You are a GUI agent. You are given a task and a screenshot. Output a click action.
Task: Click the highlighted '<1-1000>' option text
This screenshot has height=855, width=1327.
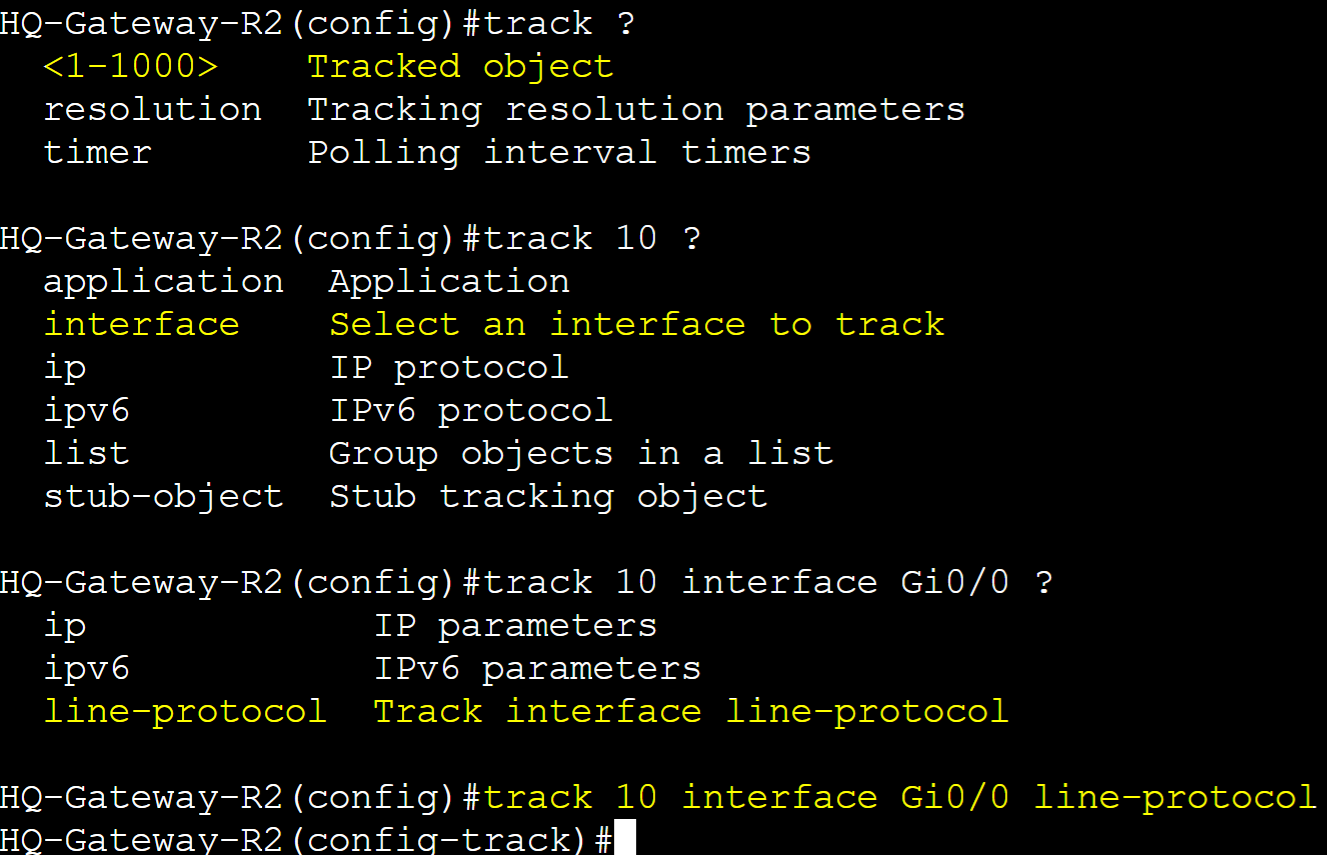[x=131, y=67]
